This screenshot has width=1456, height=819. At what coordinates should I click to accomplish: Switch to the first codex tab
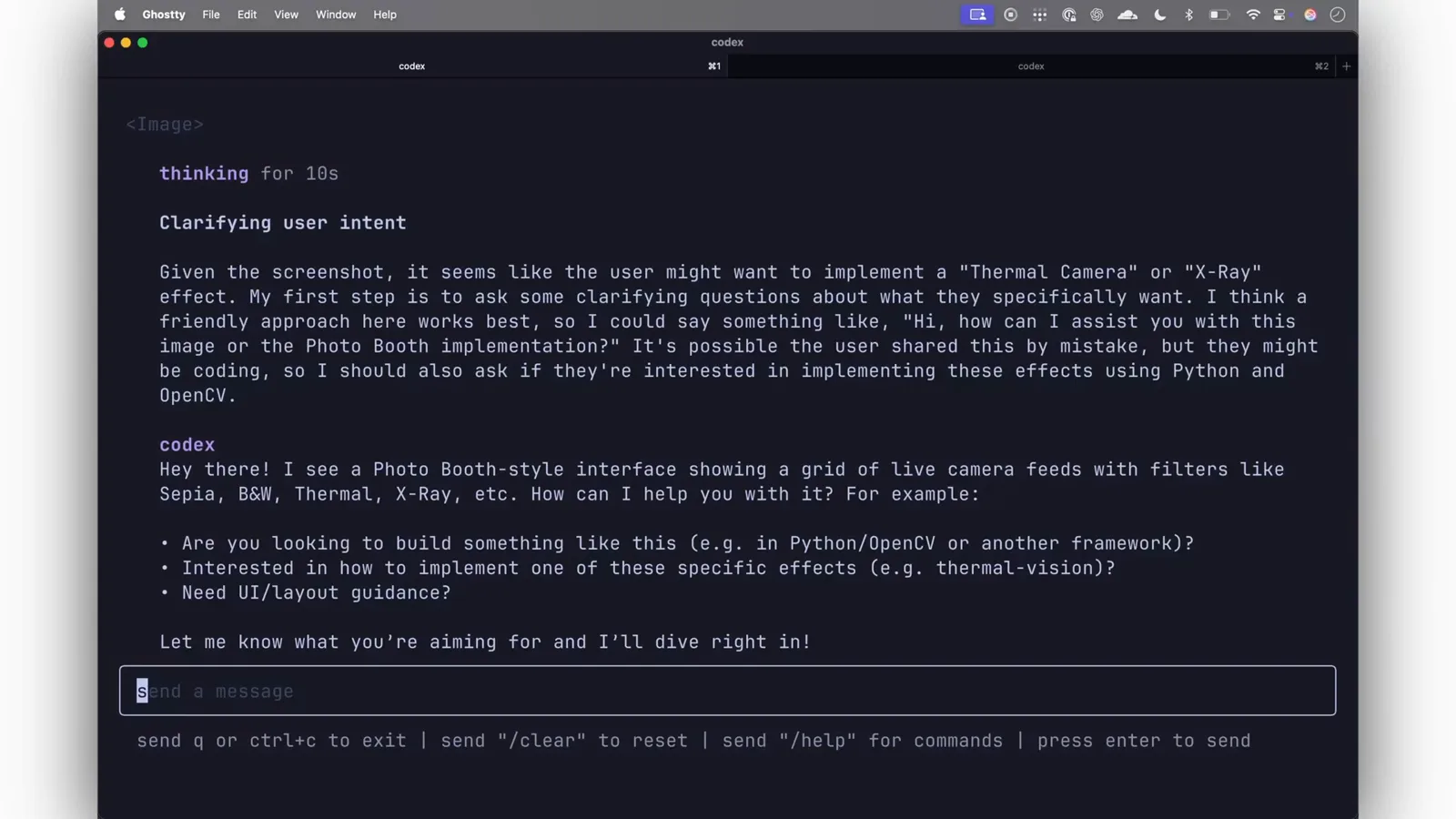412,66
